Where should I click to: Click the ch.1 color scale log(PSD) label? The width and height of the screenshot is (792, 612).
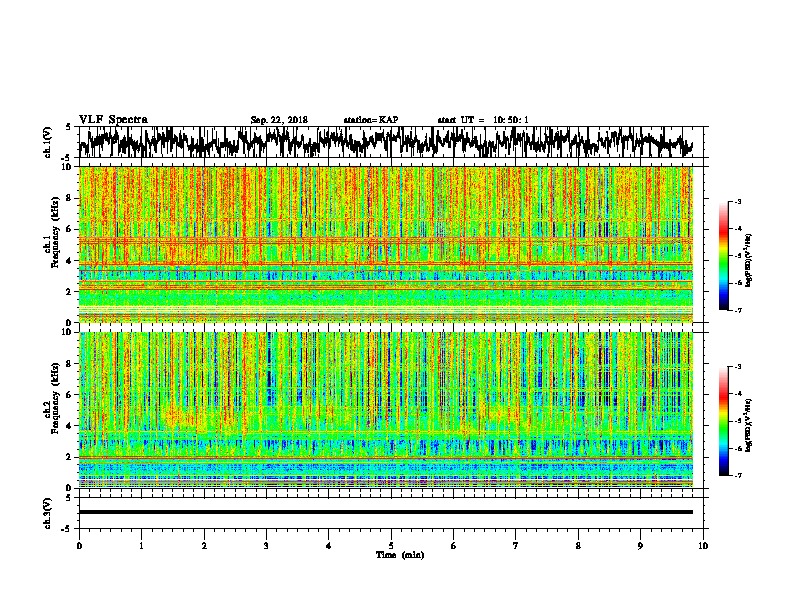(750, 261)
